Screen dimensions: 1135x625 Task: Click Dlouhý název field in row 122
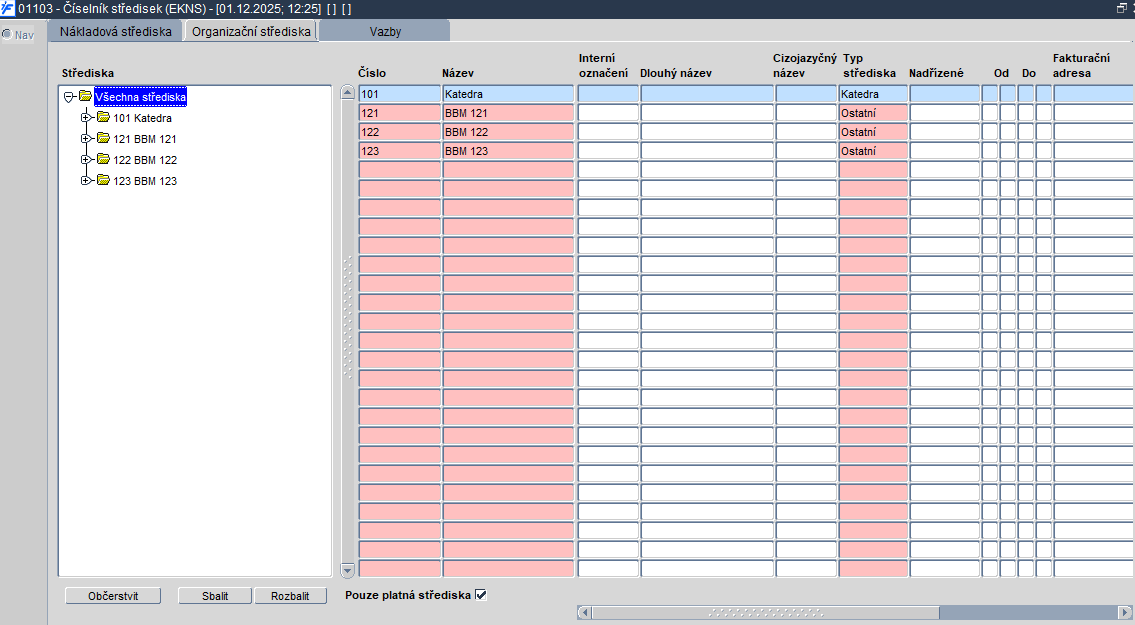point(707,131)
